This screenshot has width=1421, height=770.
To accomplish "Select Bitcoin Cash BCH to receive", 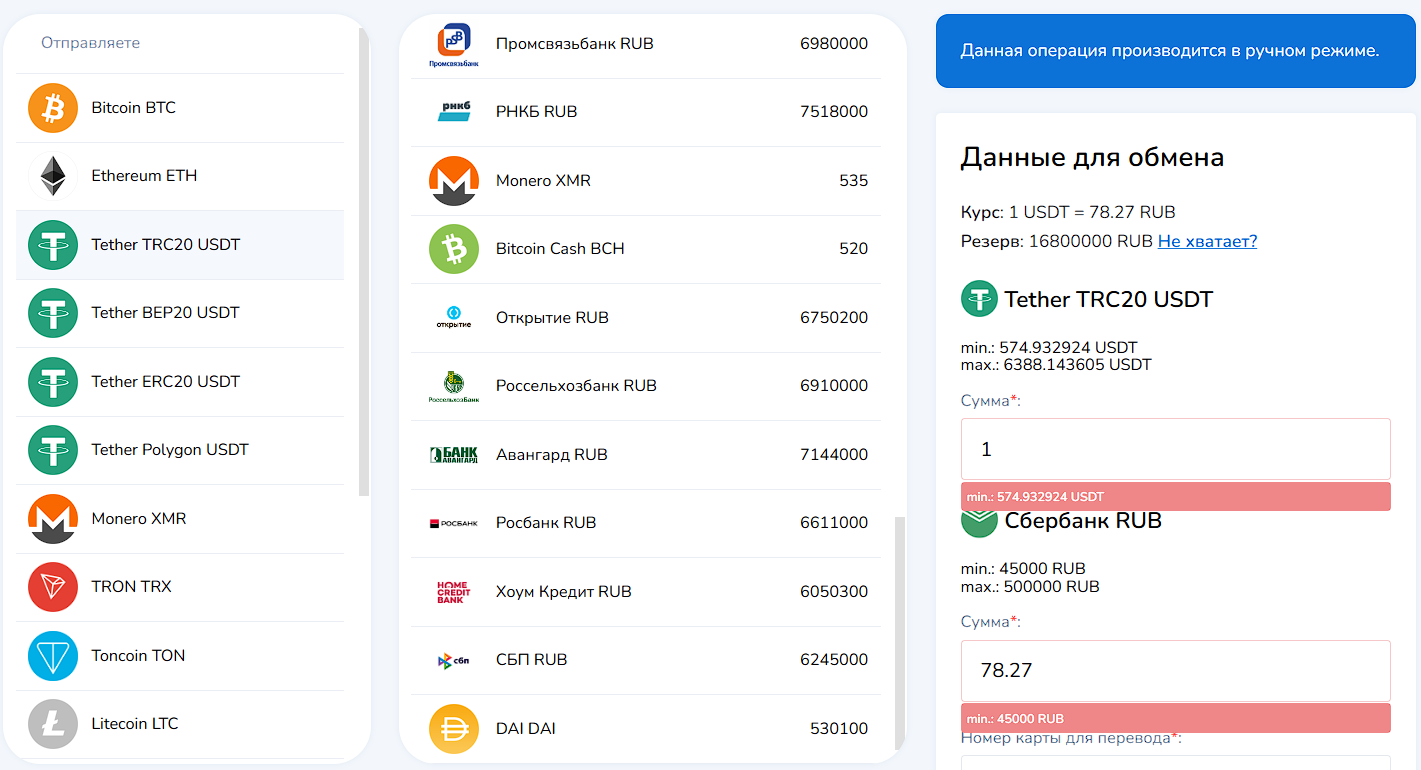I will 646,249.
